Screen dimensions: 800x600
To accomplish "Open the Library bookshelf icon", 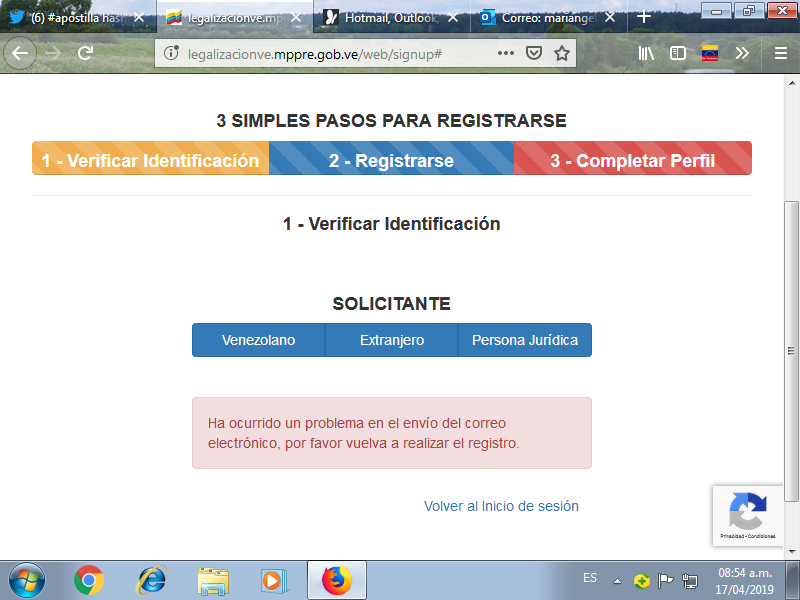I will (646, 53).
